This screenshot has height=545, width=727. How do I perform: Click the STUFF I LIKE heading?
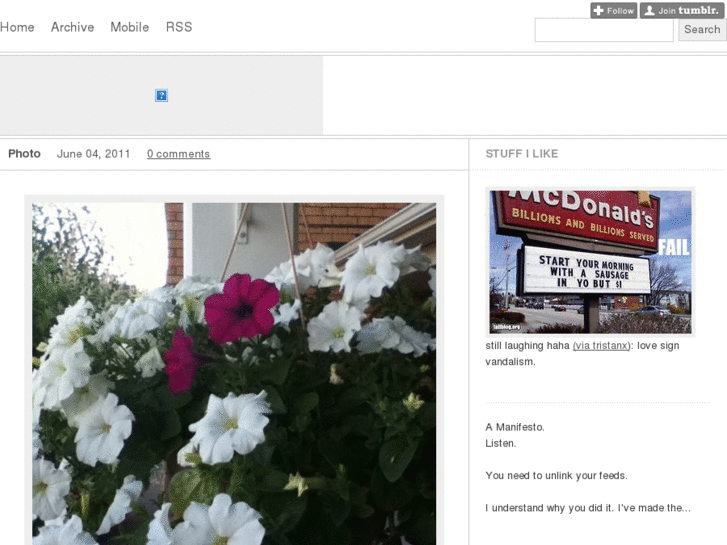point(522,154)
